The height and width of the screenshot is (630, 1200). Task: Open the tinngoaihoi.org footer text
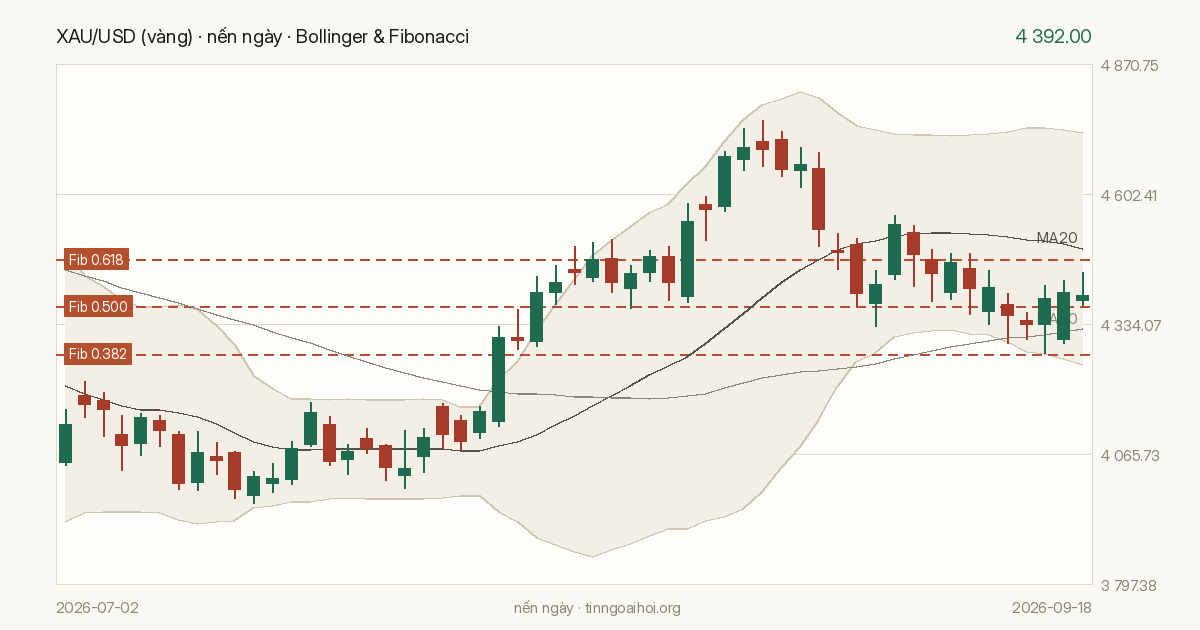597,608
